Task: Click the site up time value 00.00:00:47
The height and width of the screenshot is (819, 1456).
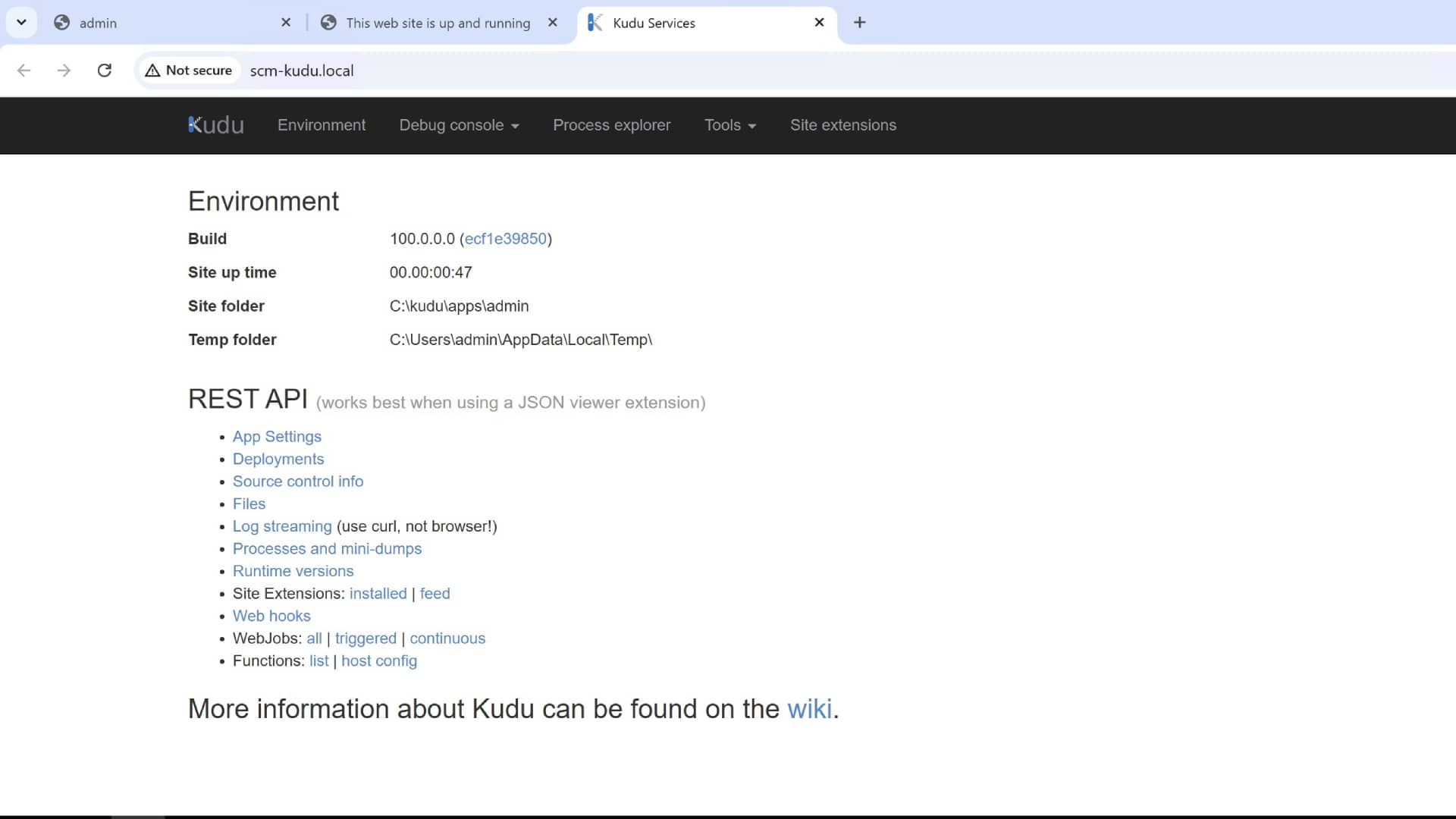Action: pos(431,272)
